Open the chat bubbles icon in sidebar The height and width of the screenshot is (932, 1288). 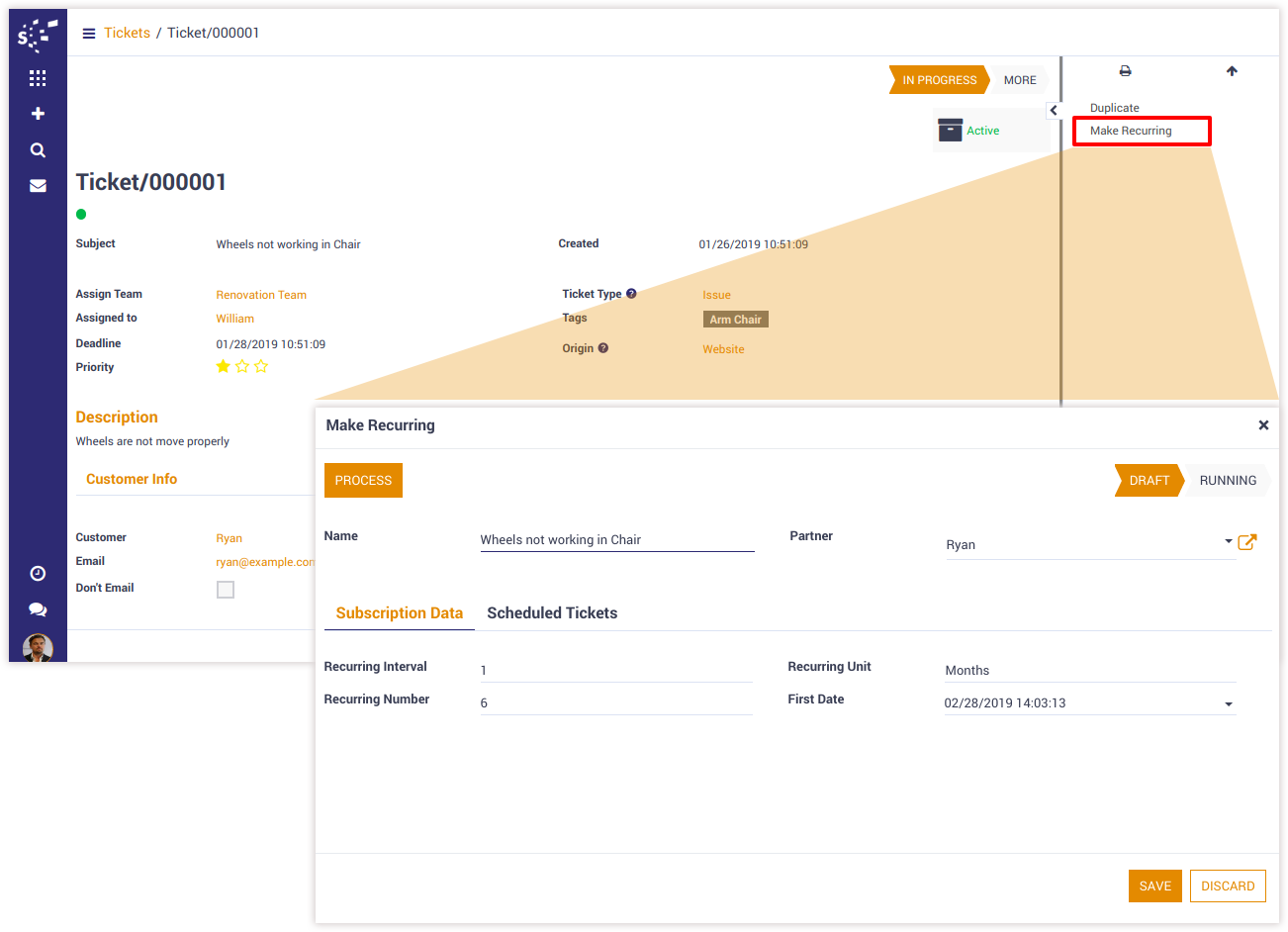[38, 609]
